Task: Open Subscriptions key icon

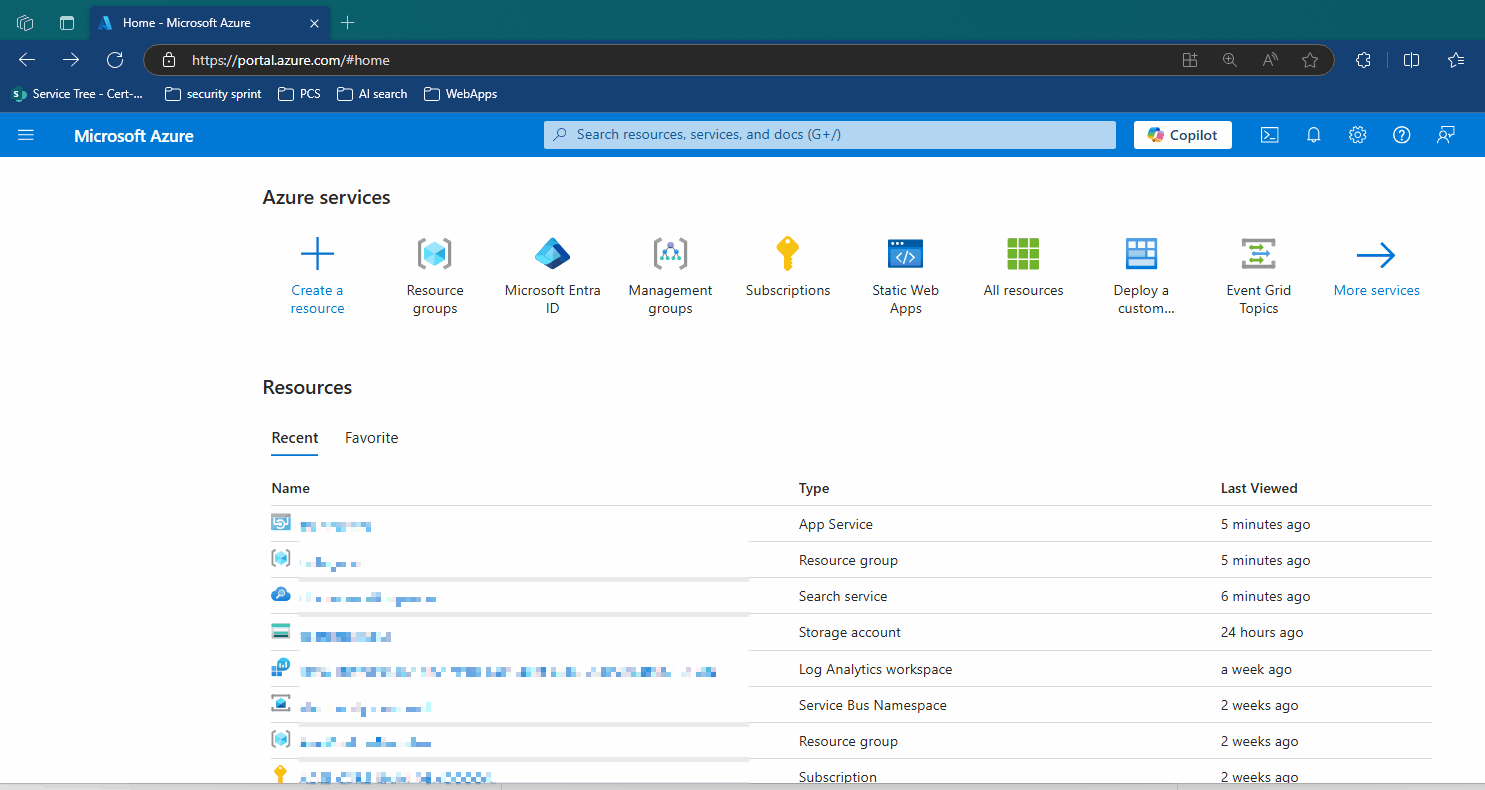Action: coord(788,254)
